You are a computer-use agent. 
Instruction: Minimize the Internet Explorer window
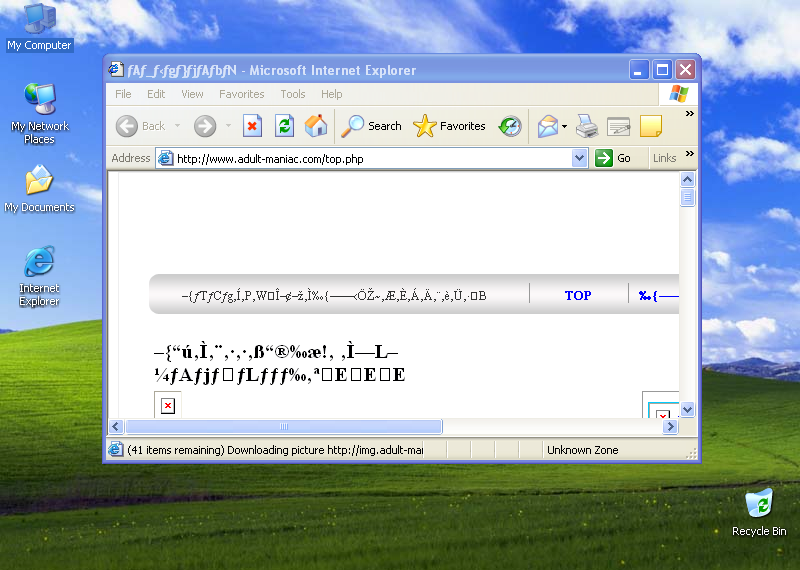coord(639,69)
